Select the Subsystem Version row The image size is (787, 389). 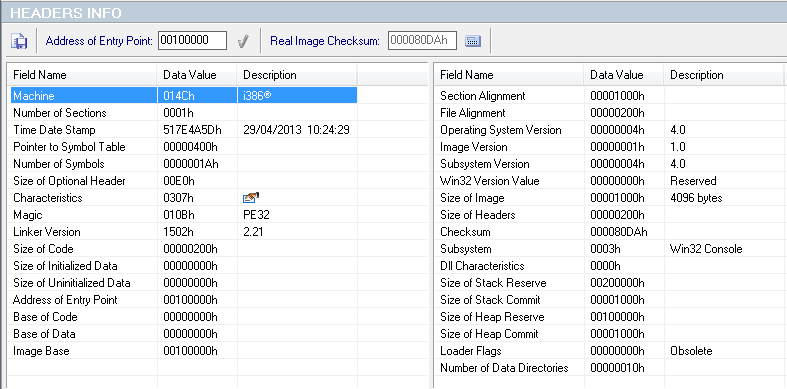click(610, 164)
